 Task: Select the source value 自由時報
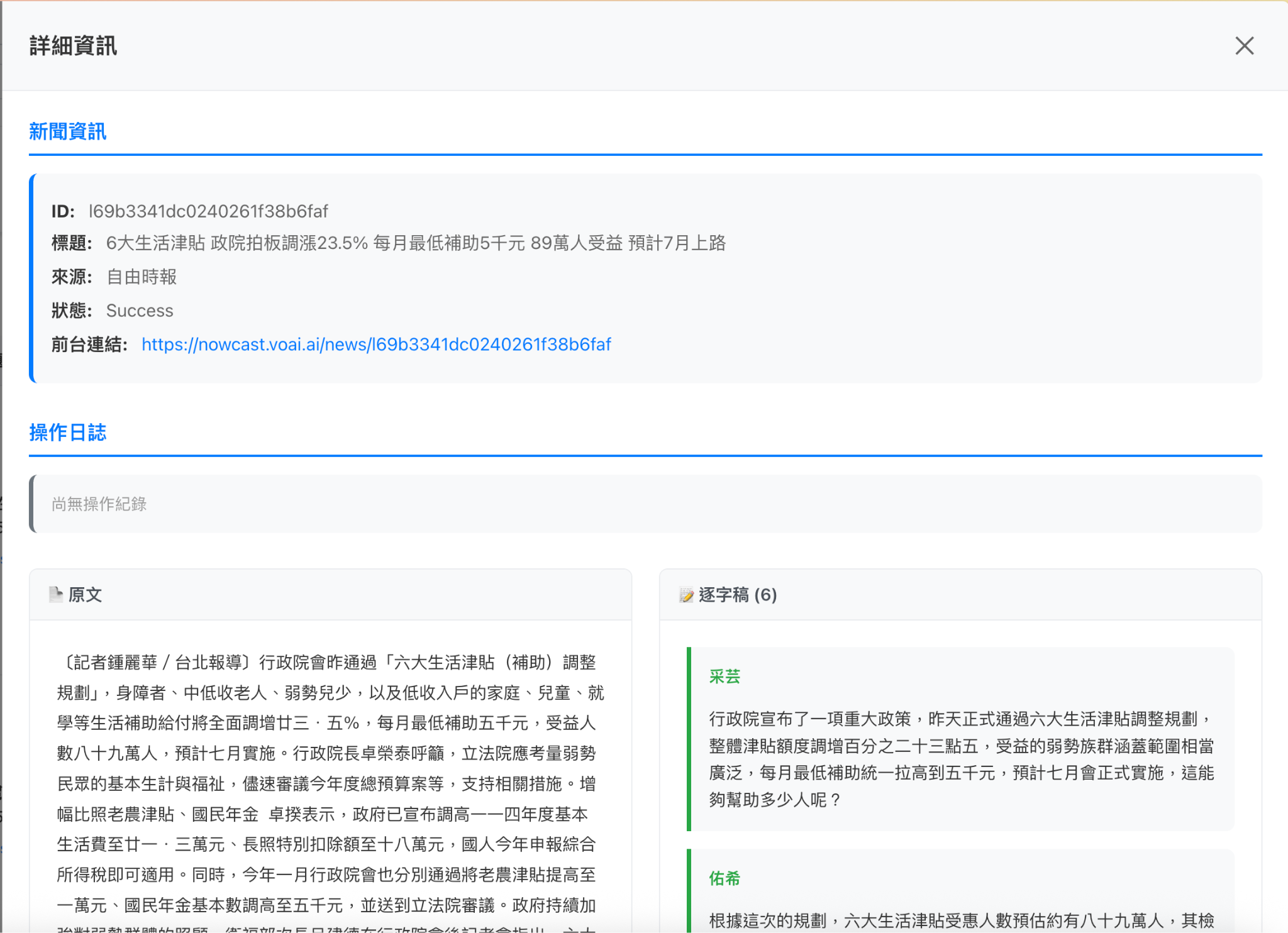click(142, 277)
